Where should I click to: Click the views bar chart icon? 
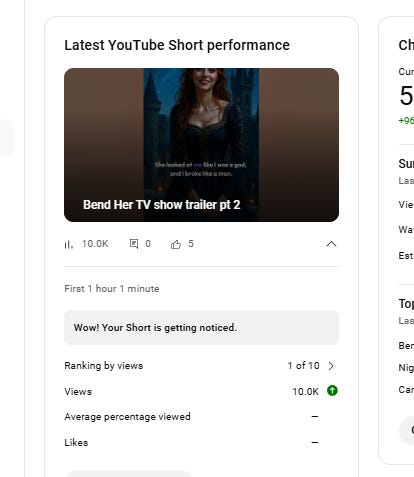(x=69, y=244)
